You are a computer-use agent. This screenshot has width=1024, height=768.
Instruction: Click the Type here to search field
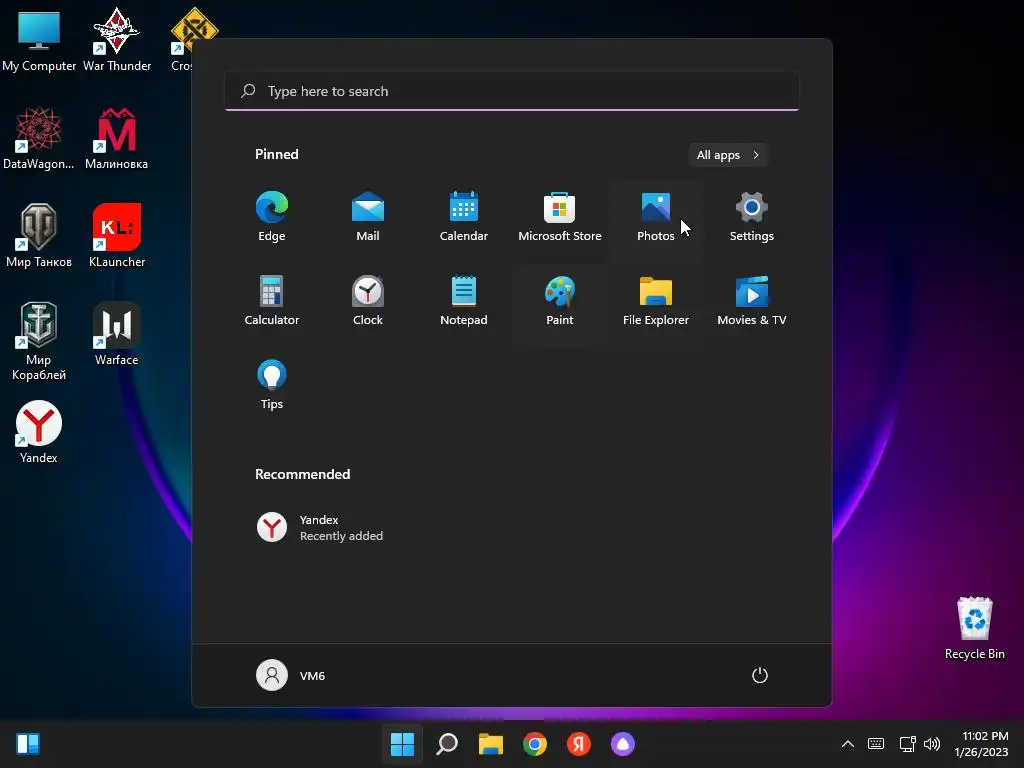point(512,91)
